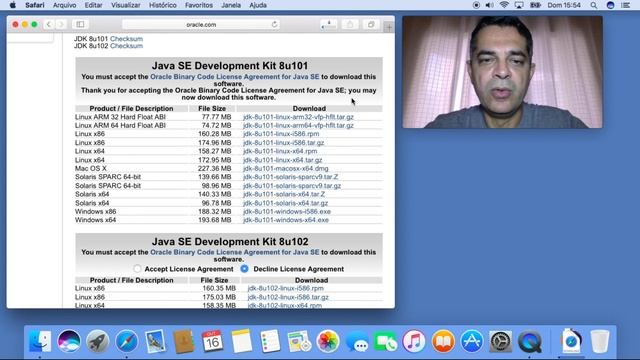Click oracle.com address bar
The width and height of the screenshot is (640, 360).
[201, 24]
